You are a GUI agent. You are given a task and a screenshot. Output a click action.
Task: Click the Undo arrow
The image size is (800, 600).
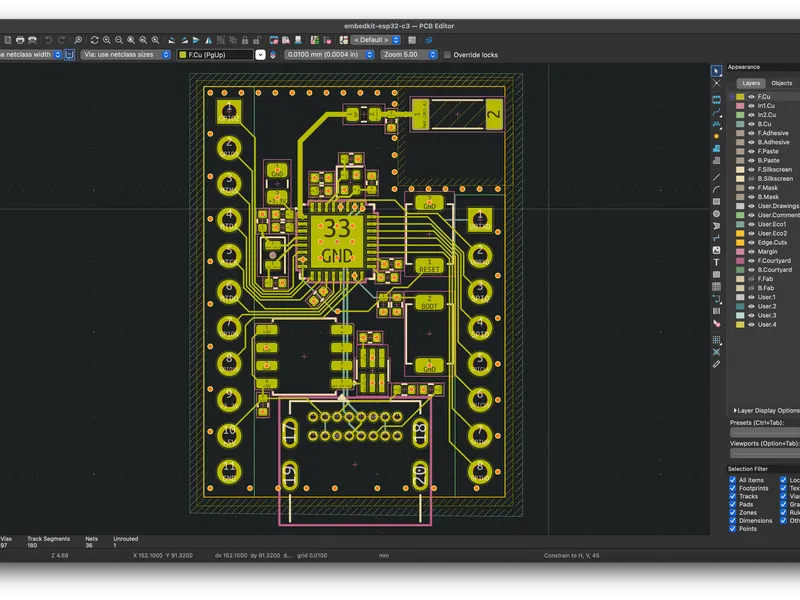pos(48,40)
